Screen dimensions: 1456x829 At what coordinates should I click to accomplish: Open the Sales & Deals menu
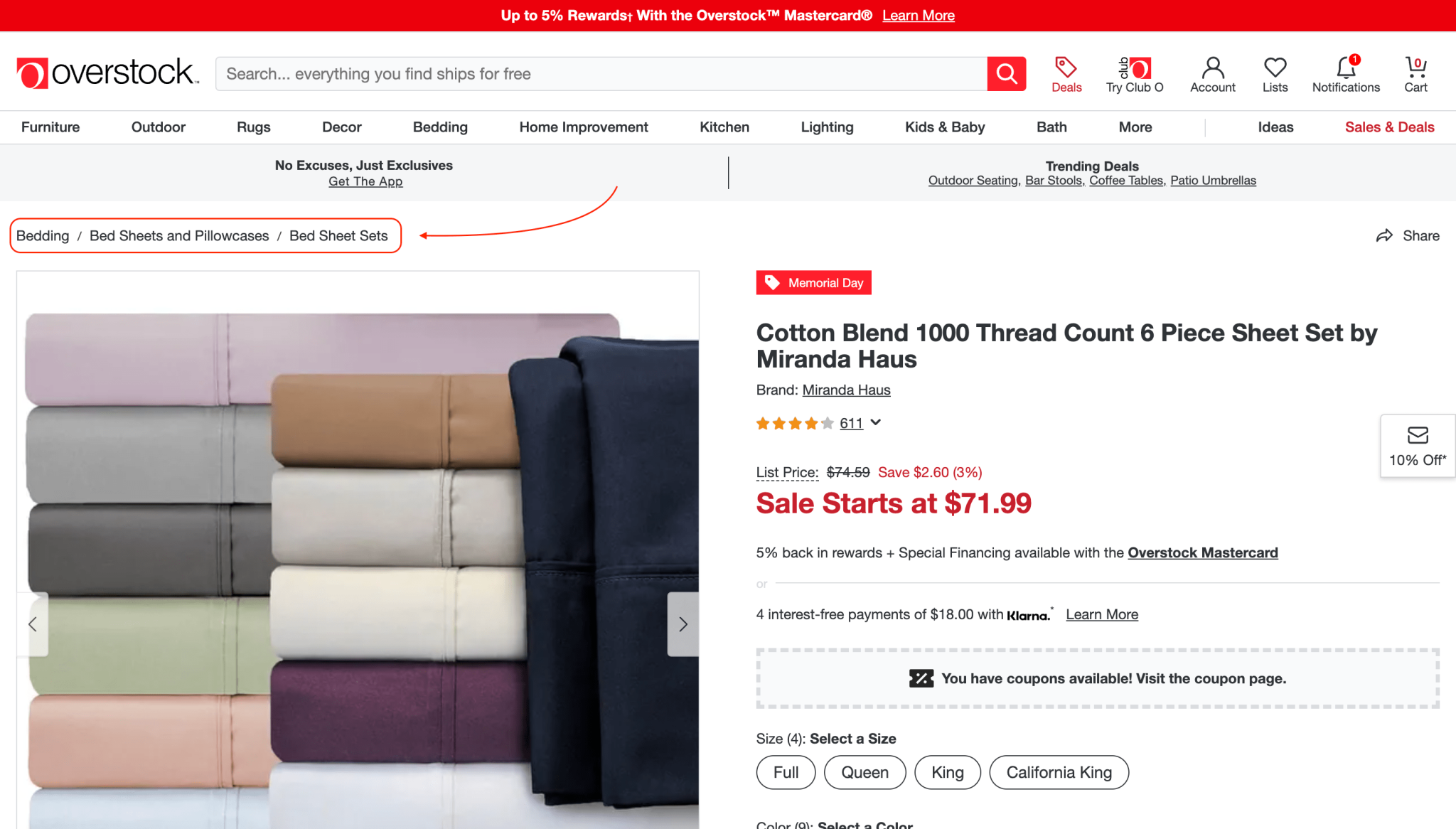pos(1389,127)
